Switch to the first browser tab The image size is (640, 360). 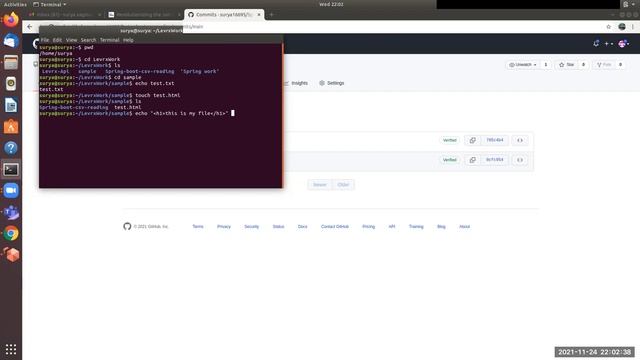point(64,15)
